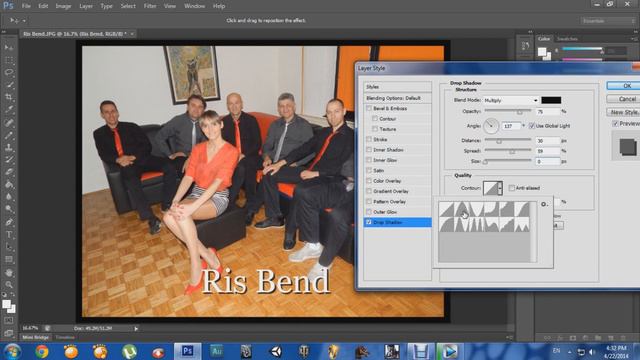Enable the Pattern Overlay checkbox
The height and width of the screenshot is (360, 640).
click(x=369, y=202)
